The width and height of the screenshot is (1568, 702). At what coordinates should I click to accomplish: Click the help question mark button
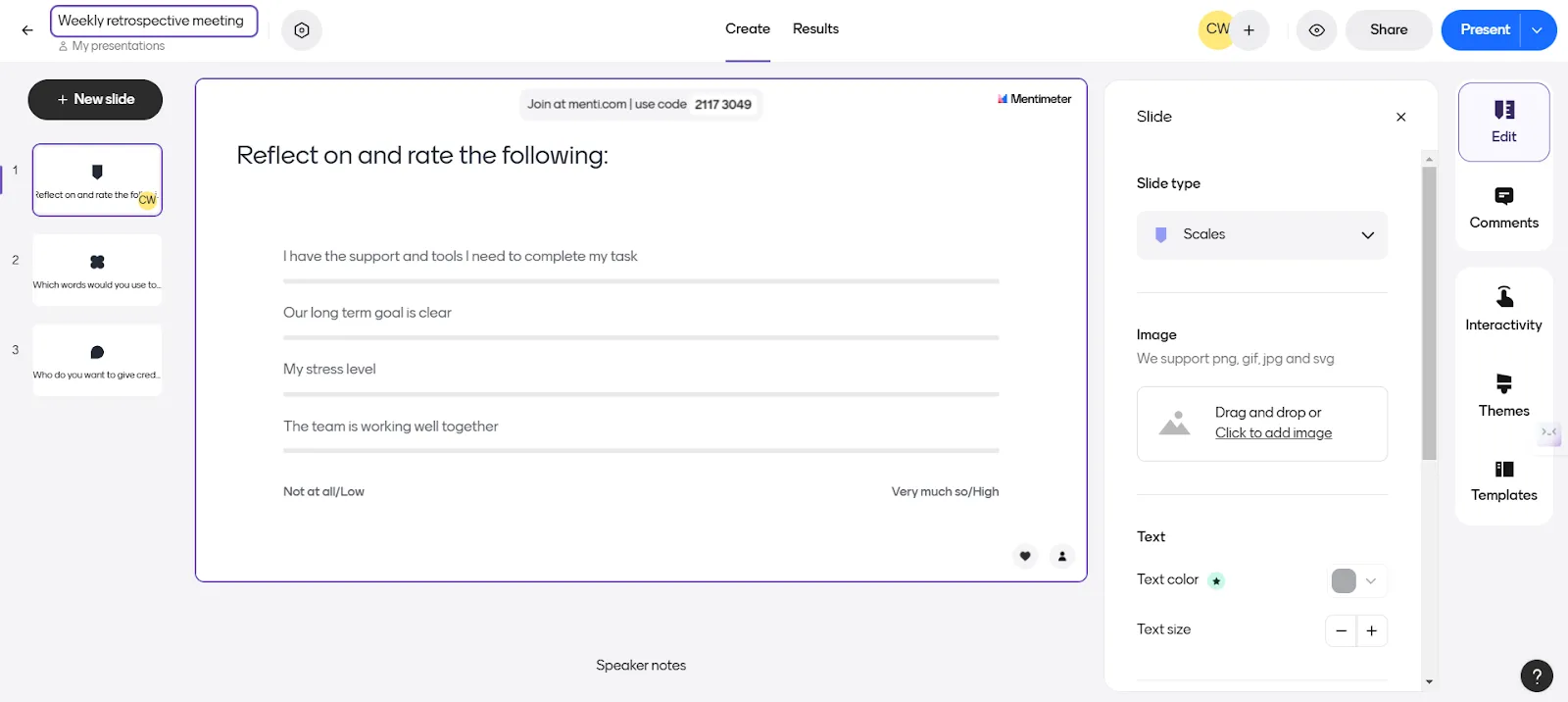tap(1537, 676)
